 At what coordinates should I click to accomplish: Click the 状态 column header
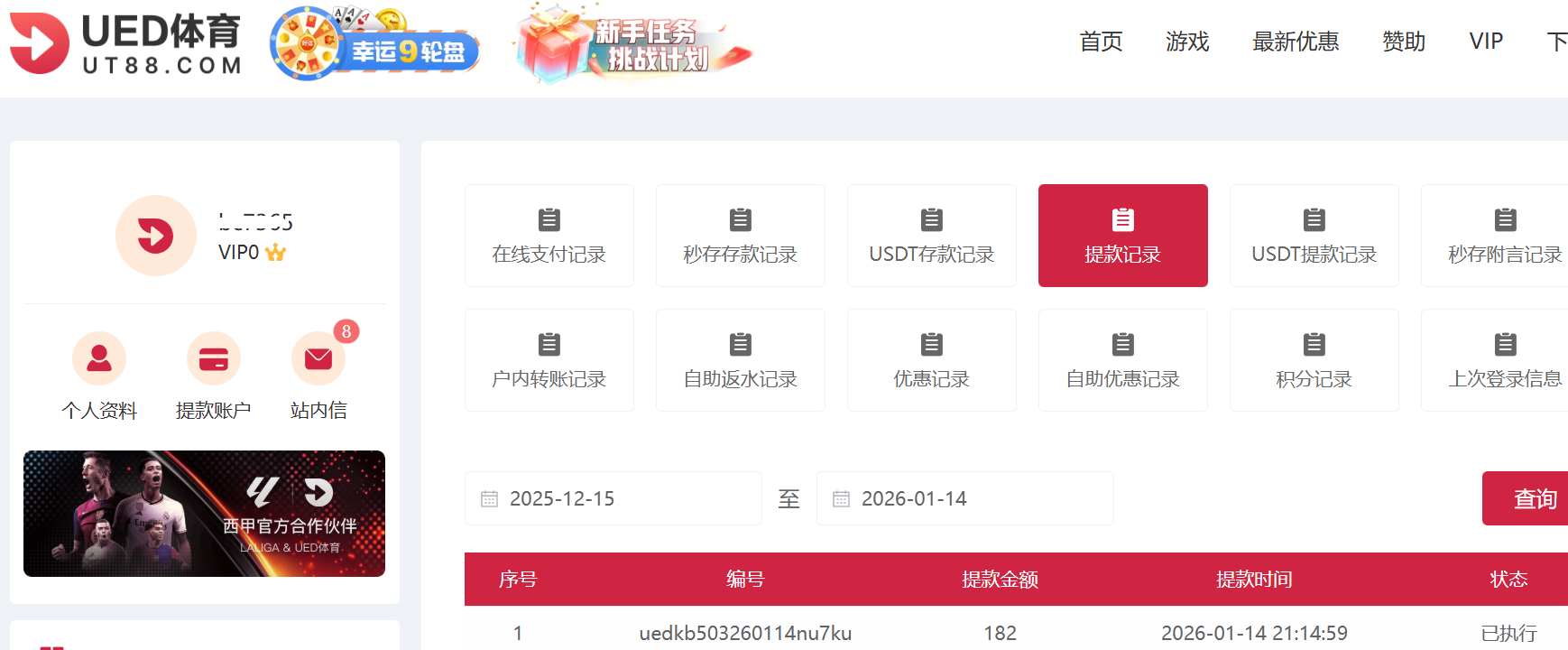(x=1508, y=580)
